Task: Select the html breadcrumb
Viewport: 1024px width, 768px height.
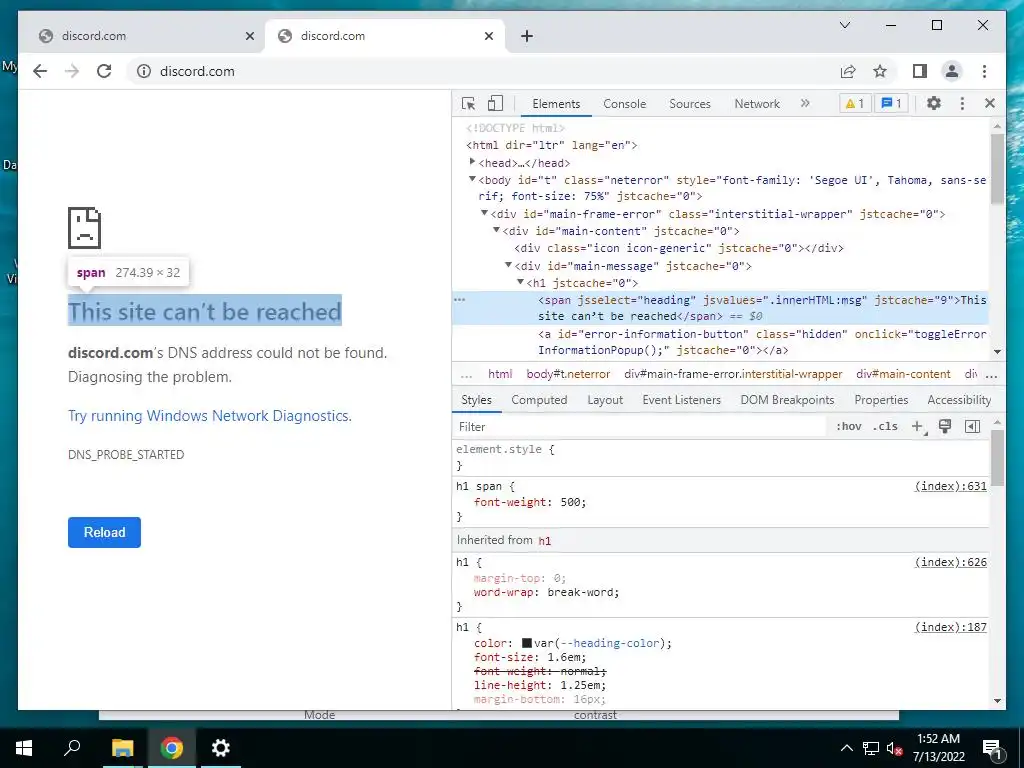Action: 500,374
